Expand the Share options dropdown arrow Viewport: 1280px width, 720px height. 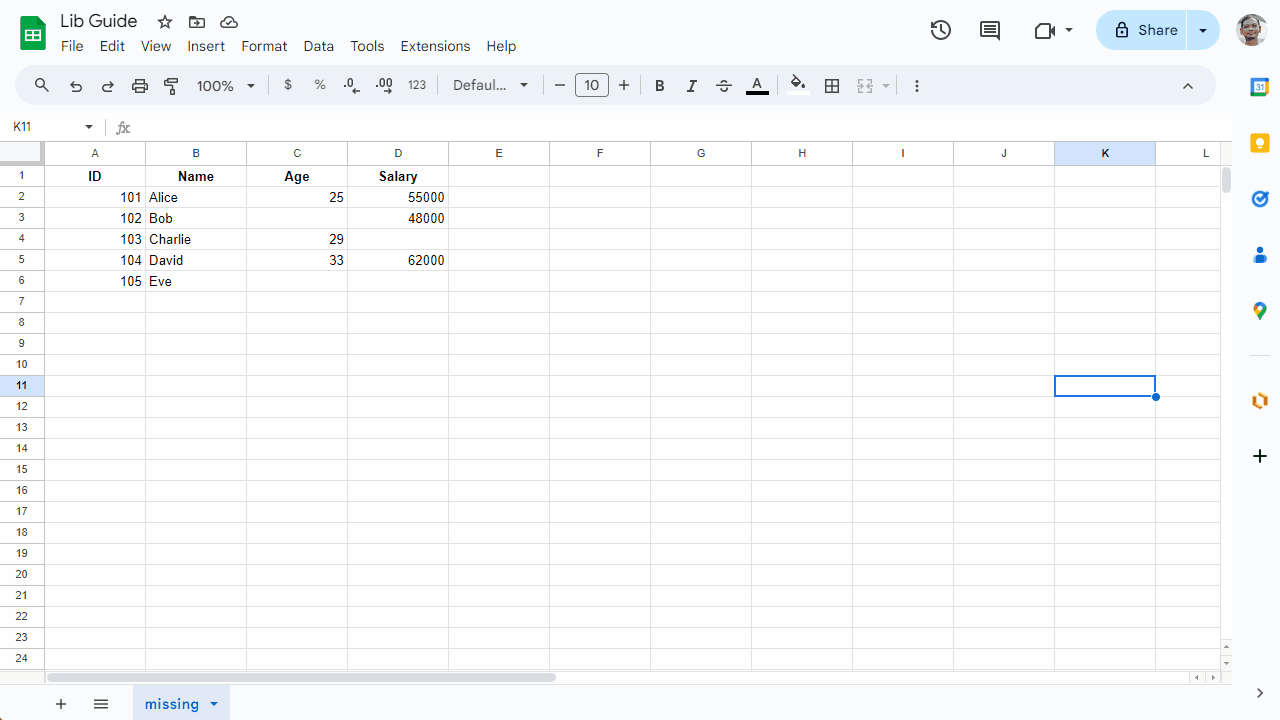[x=1203, y=30]
